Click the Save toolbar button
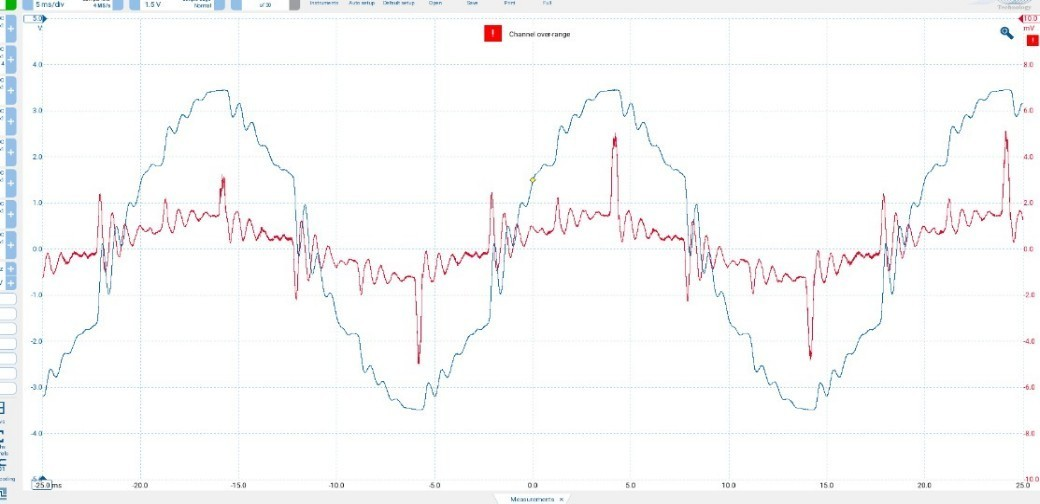The height and width of the screenshot is (504, 1040). click(x=472, y=3)
